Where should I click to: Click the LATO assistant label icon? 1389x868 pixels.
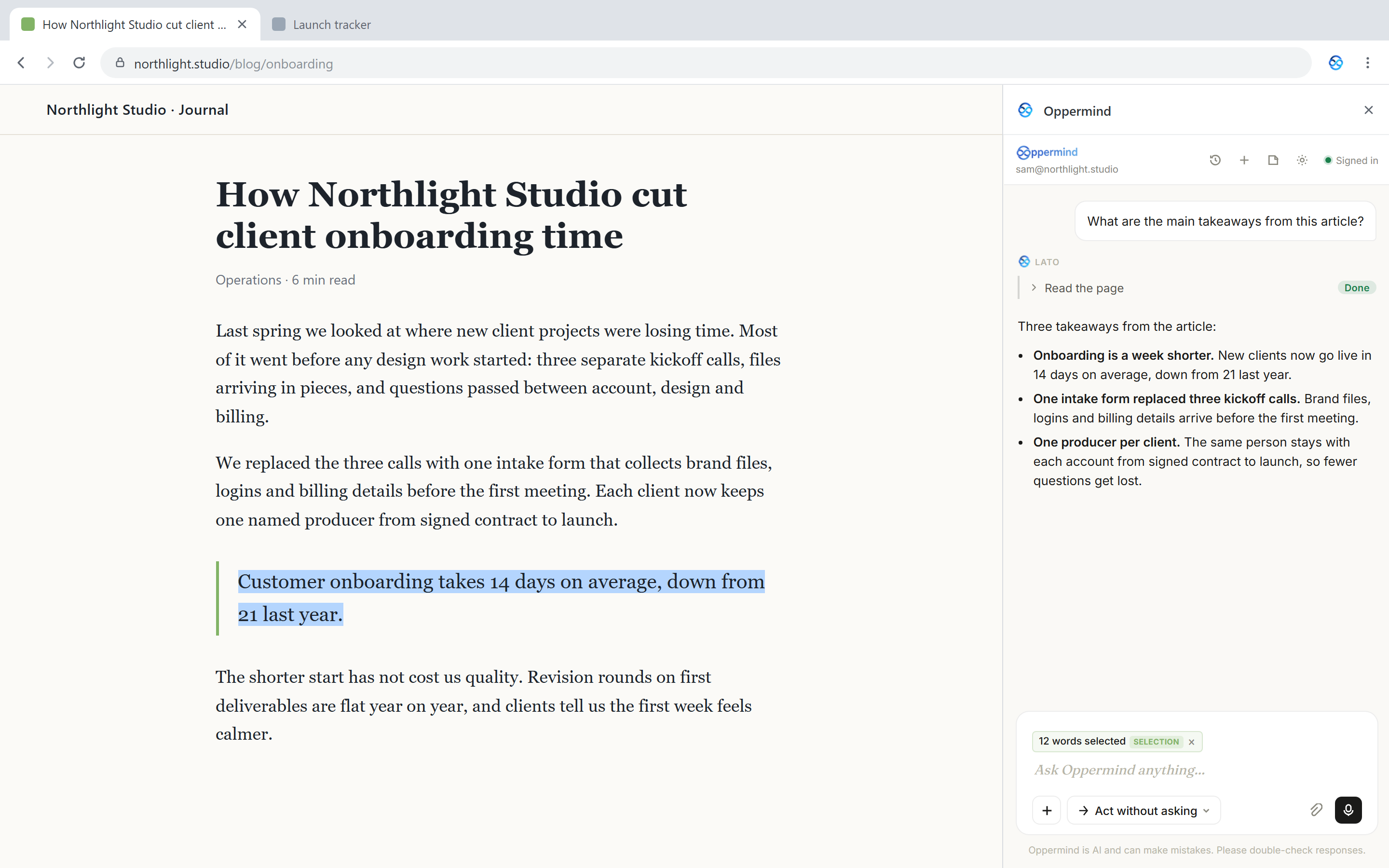(1024, 262)
